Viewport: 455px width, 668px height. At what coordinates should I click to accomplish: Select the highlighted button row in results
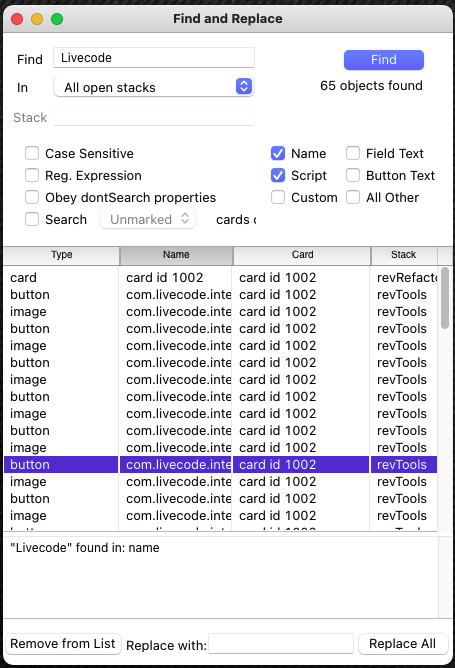coord(220,464)
